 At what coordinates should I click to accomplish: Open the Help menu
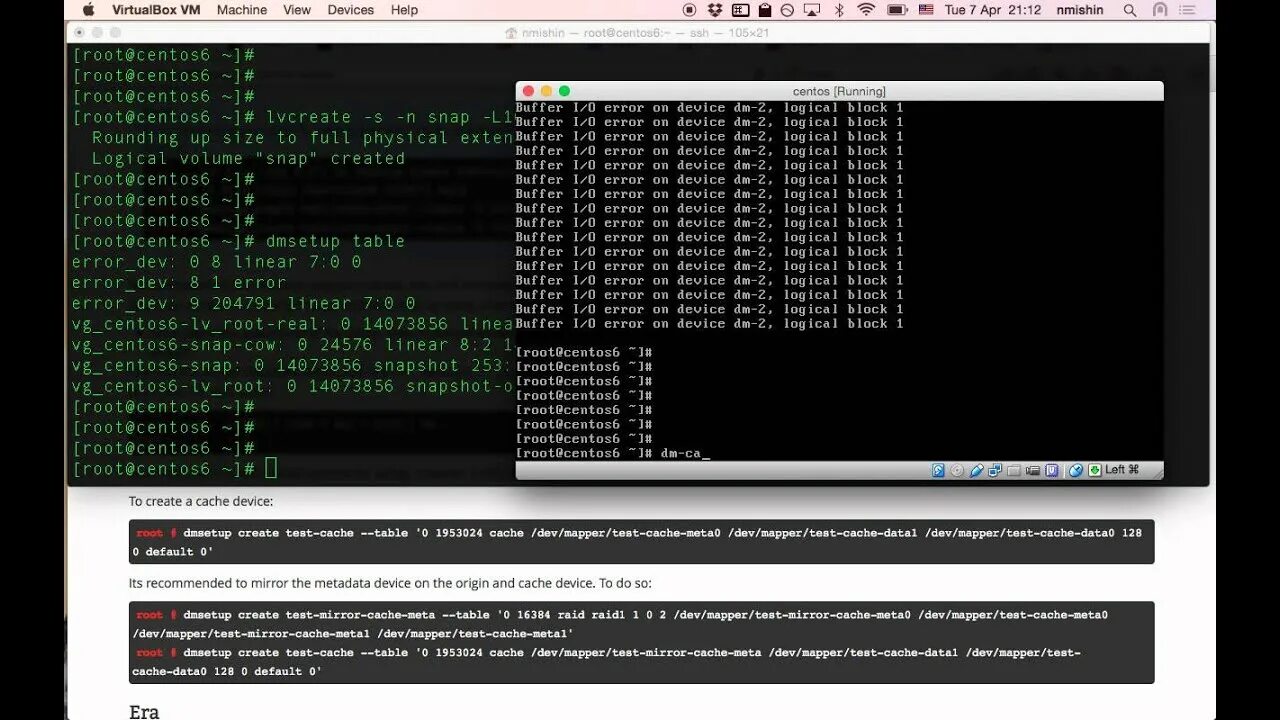[404, 10]
